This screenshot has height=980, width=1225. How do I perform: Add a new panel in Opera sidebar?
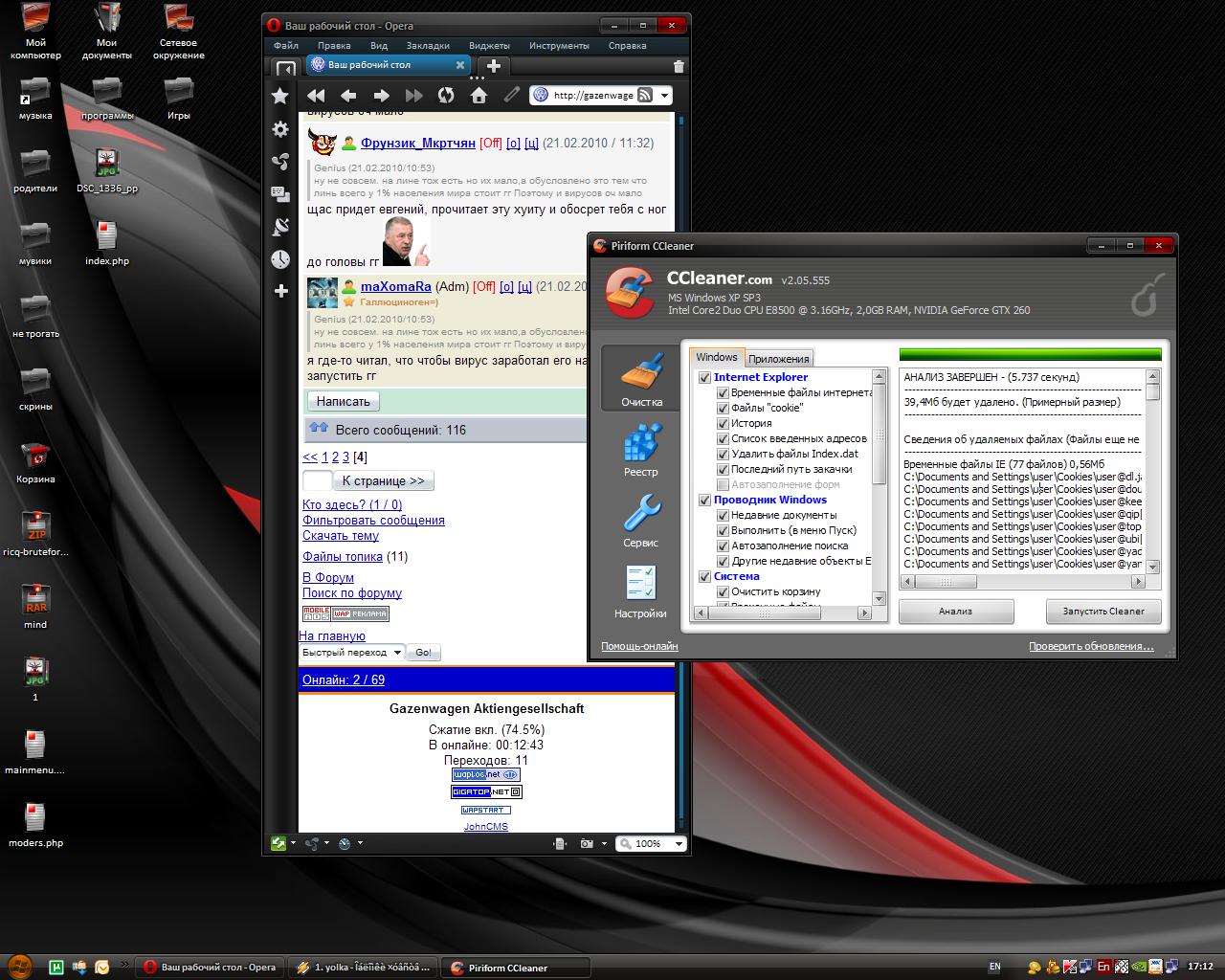tap(280, 291)
